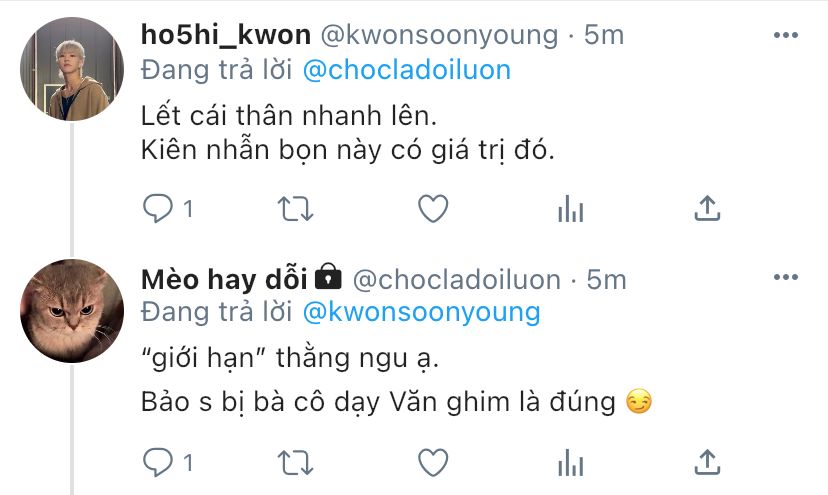The height and width of the screenshot is (495, 828).
Task: Share Mèo hay dỗi's tweet
Action: (x=707, y=462)
